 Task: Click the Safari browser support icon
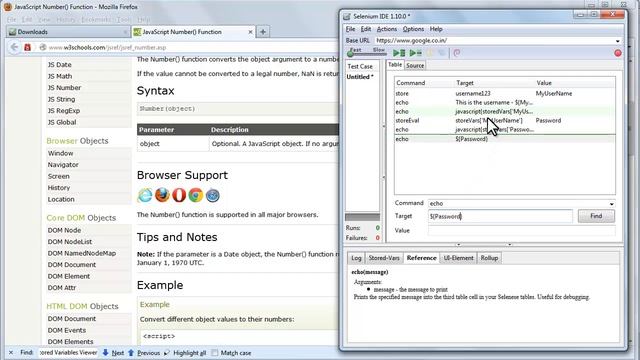point(213,196)
